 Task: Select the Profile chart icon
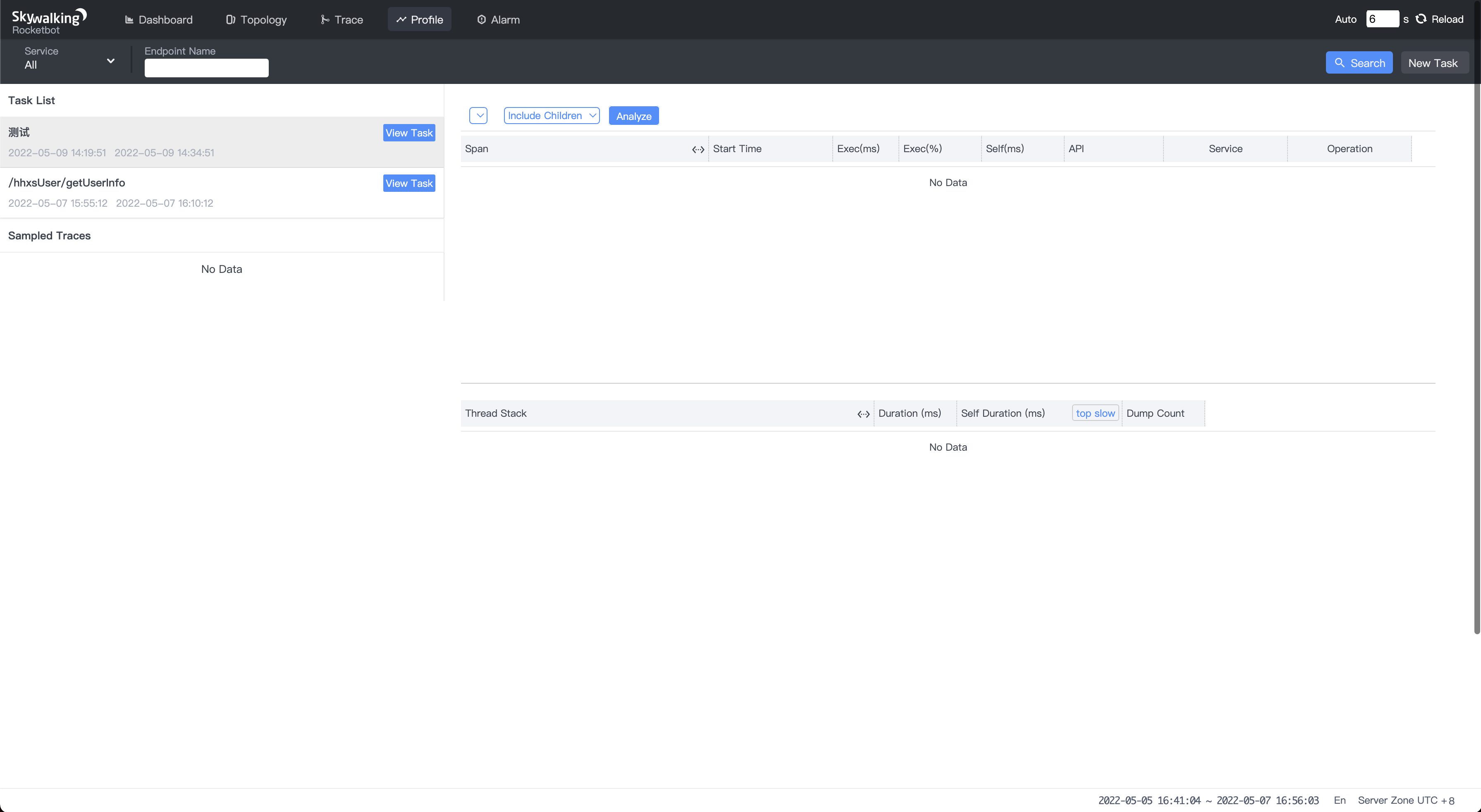click(401, 19)
